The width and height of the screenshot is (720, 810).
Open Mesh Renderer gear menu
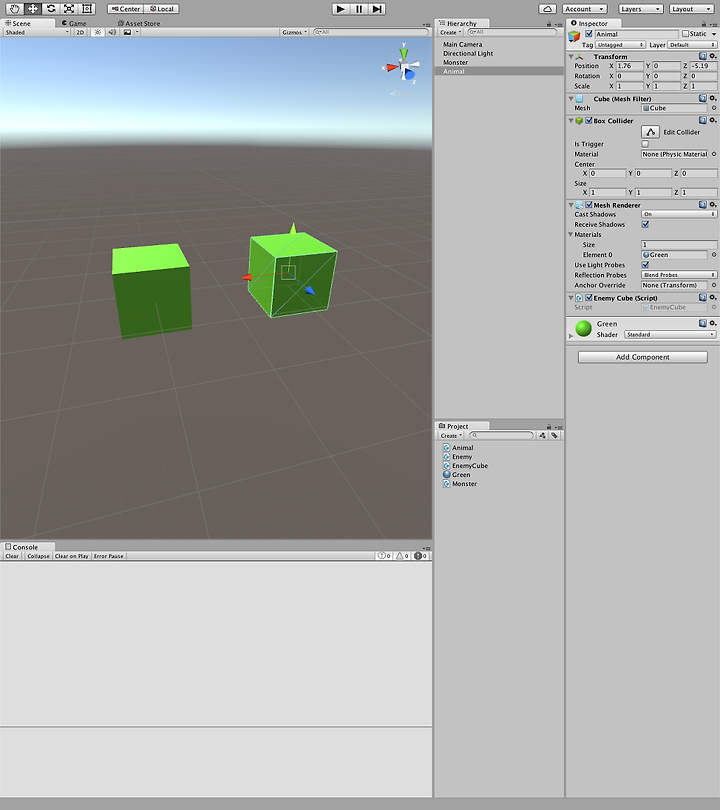pyautogui.click(x=712, y=205)
